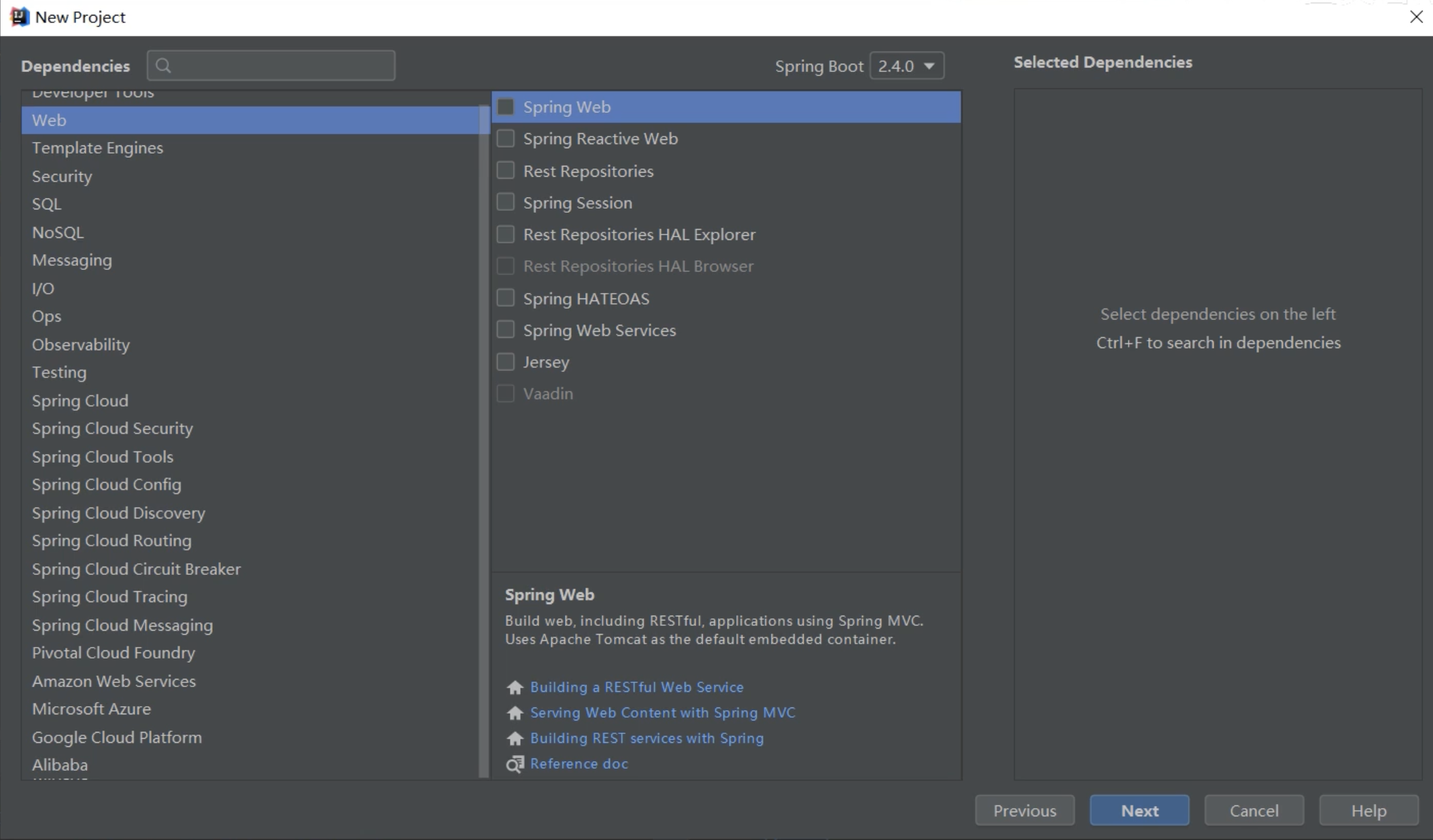Viewport: 1433px width, 840px height.
Task: Open Building a RESTful Web Service link
Action: (637, 687)
